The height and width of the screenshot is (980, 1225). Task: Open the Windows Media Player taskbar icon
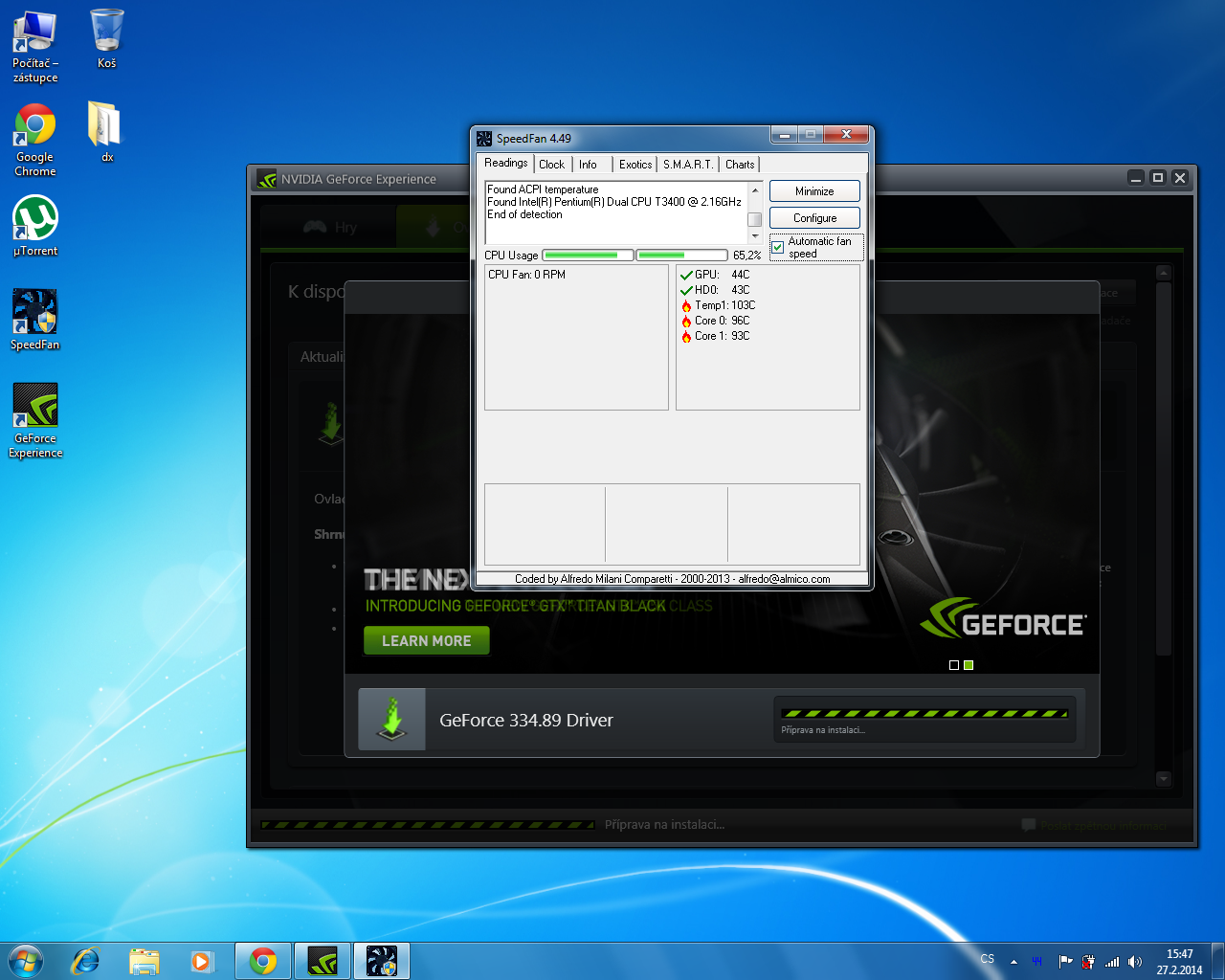pos(201,961)
